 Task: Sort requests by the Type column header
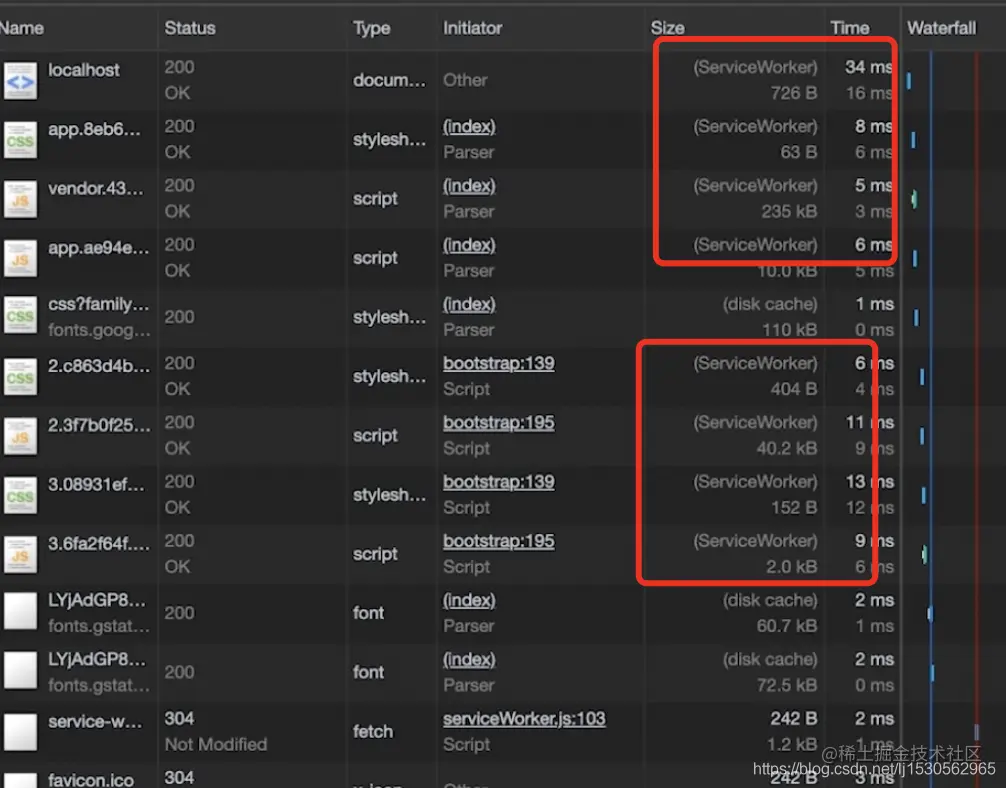click(371, 28)
